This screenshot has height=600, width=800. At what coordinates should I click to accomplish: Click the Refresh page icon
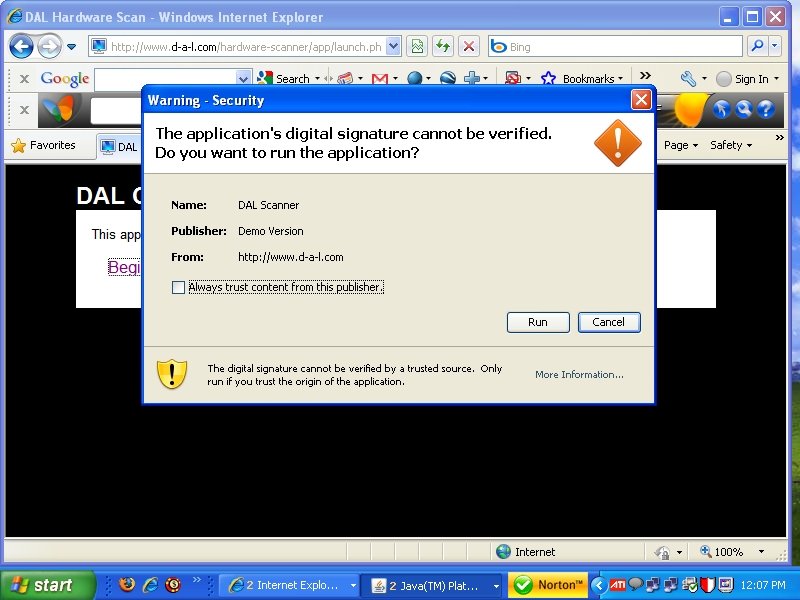[443, 47]
